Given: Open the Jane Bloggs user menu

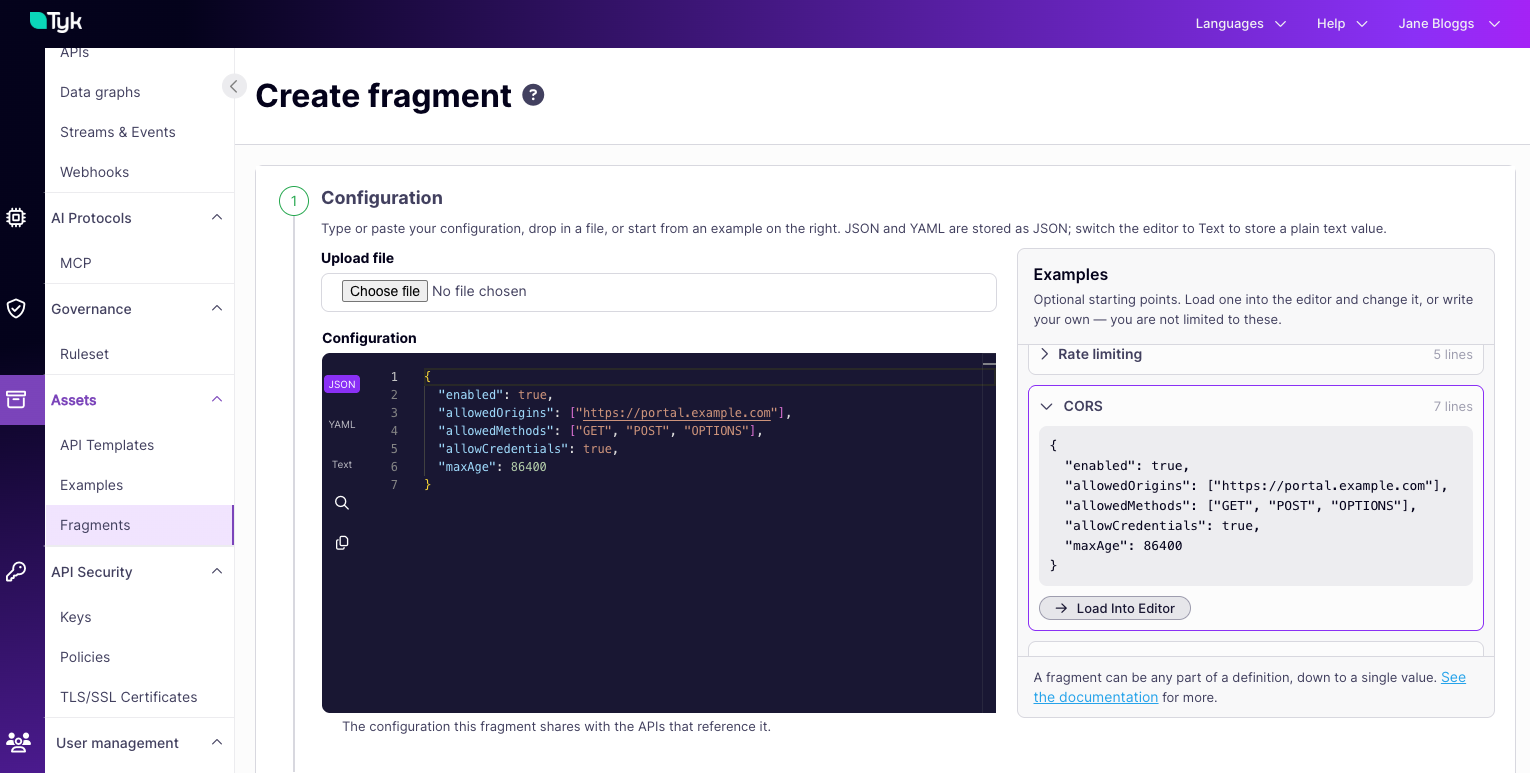Looking at the screenshot, I should point(1450,23).
